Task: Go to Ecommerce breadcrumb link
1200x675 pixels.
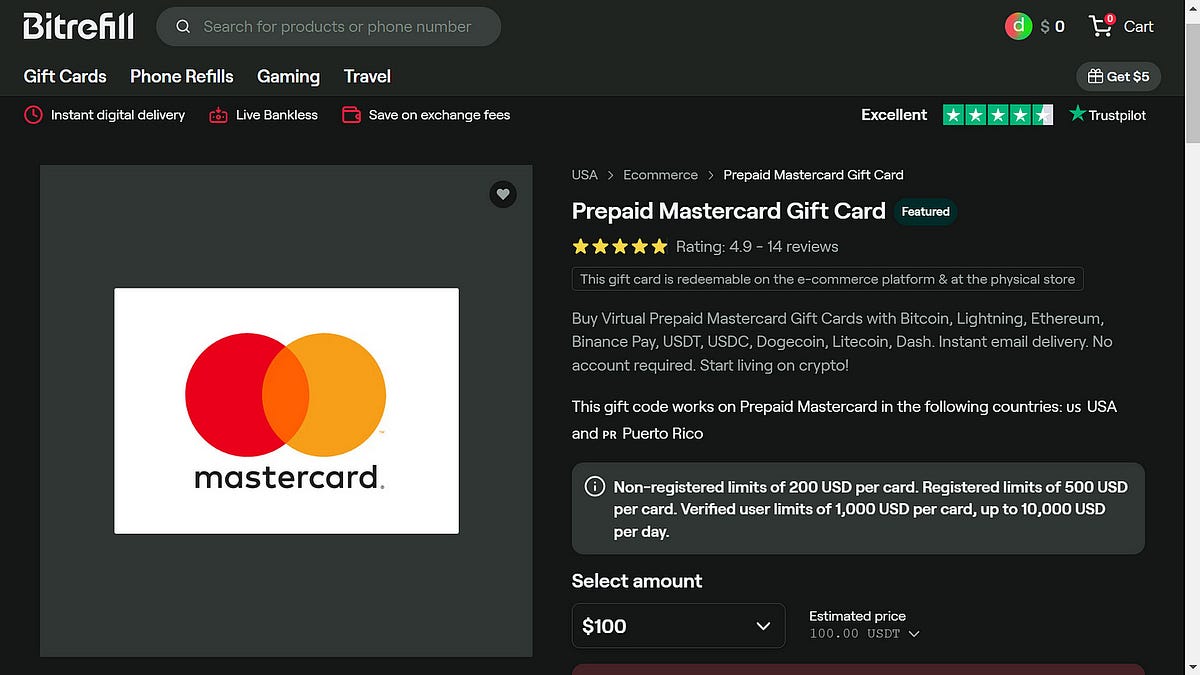Action: [x=660, y=175]
